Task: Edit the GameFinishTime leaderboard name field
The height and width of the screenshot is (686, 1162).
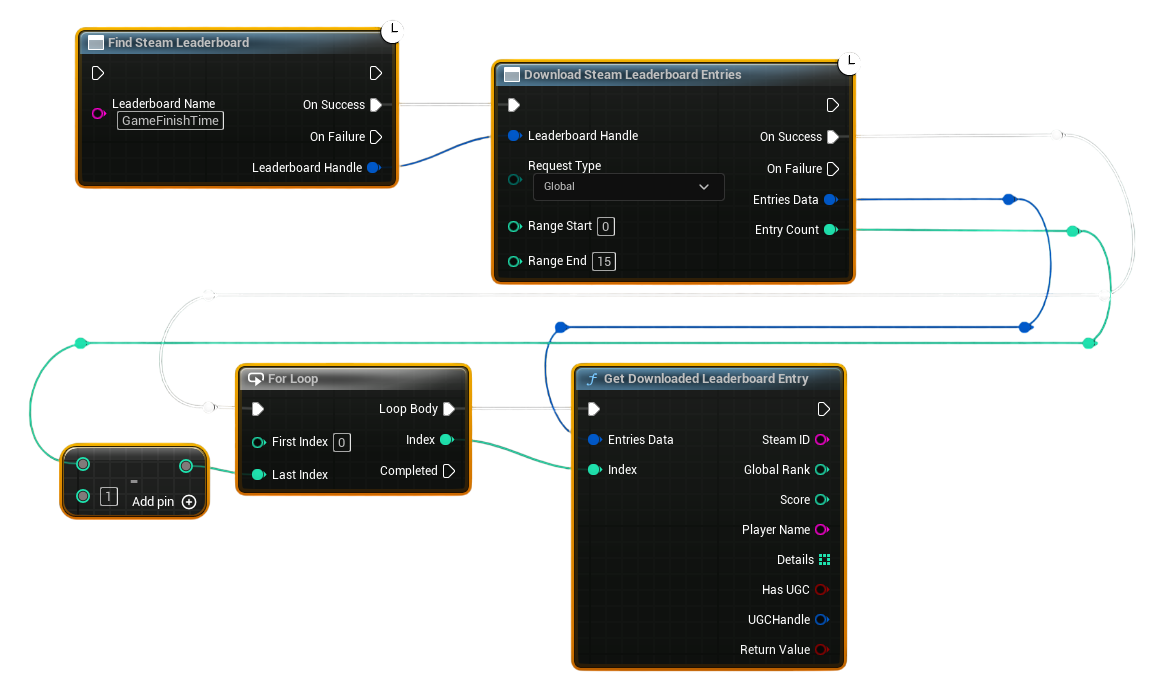Action: click(x=169, y=119)
